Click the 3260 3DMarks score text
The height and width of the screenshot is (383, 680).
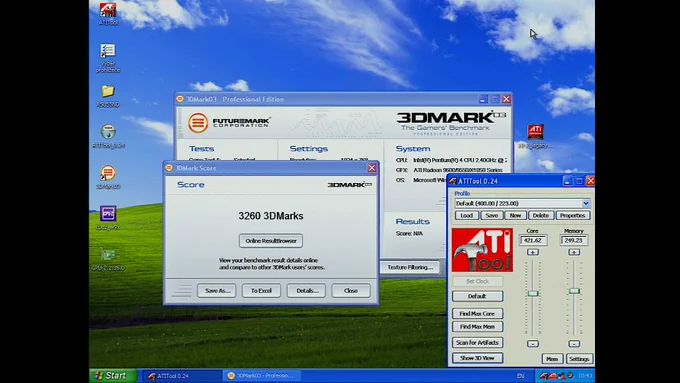point(271,216)
